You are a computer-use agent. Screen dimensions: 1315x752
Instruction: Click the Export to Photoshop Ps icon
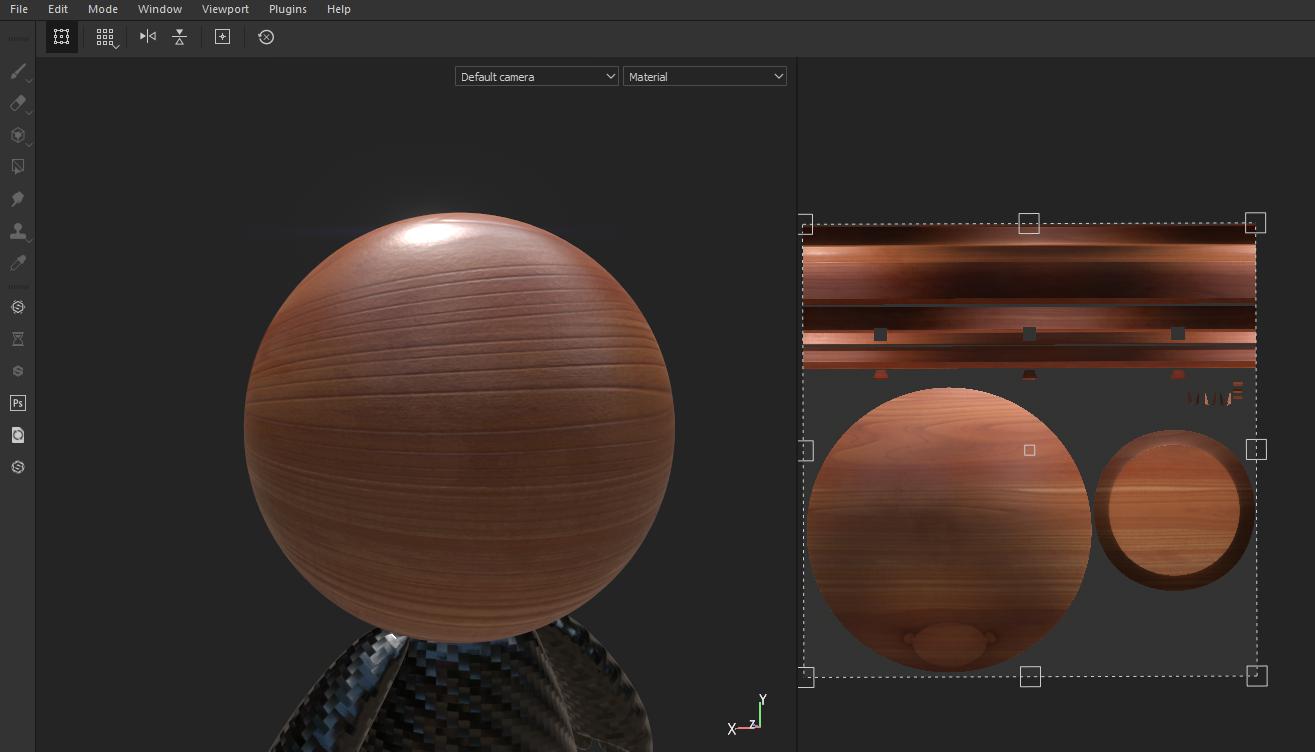point(18,403)
